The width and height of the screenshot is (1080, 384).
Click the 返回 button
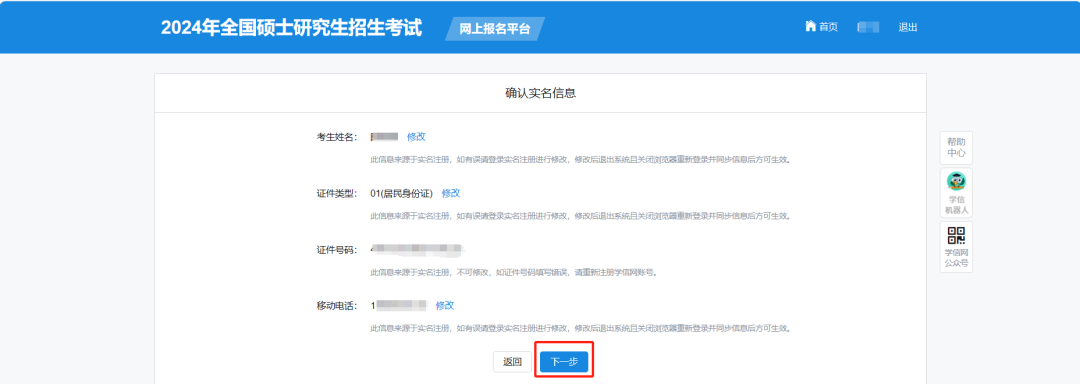coord(512,362)
